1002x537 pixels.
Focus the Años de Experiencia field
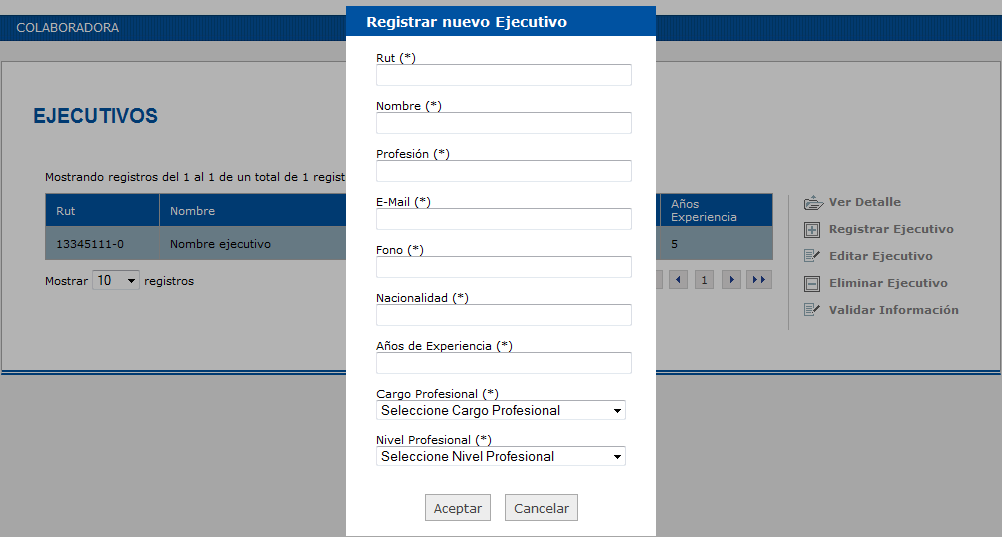pyautogui.click(x=504, y=362)
